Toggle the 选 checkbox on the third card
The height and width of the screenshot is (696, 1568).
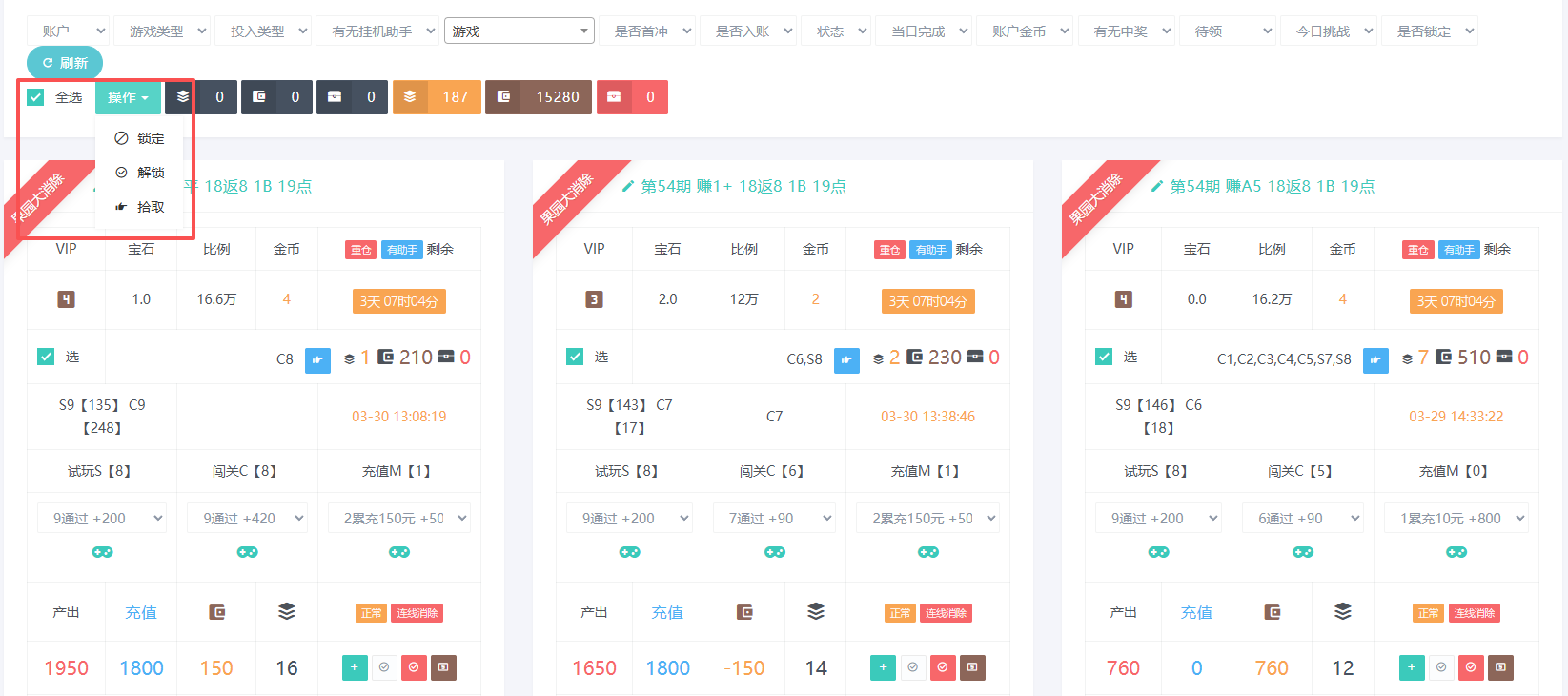point(1104,357)
